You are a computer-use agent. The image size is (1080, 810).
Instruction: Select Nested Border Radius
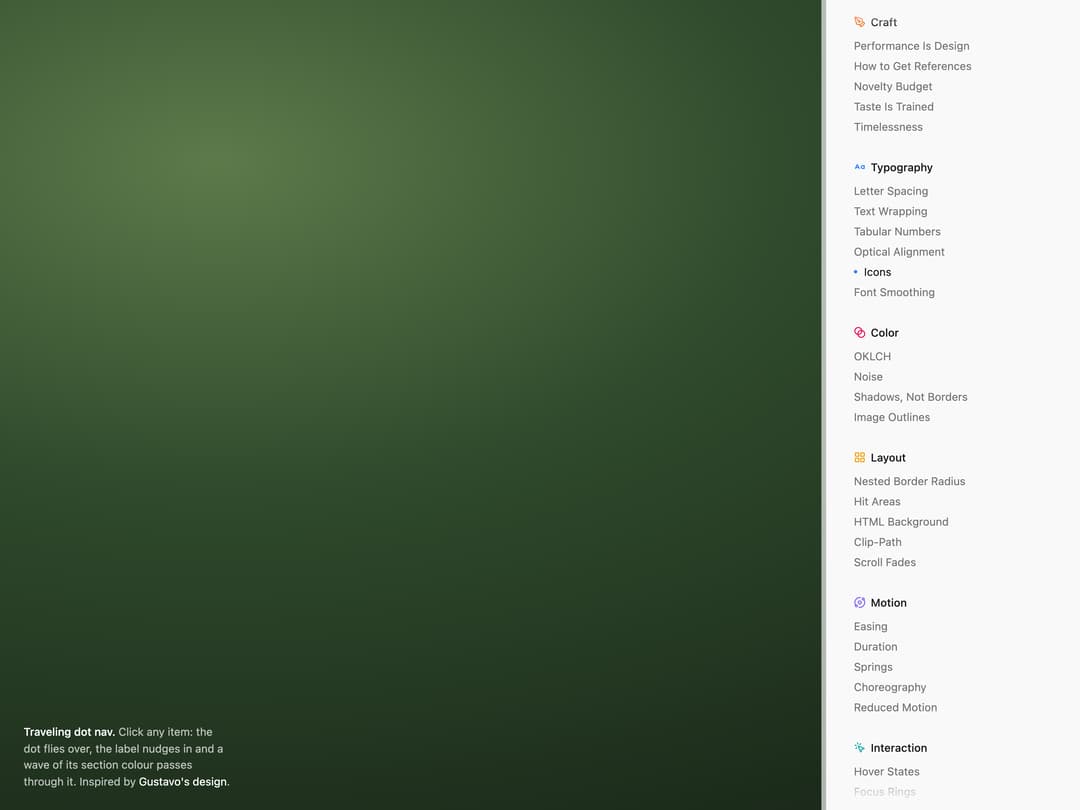tap(909, 481)
